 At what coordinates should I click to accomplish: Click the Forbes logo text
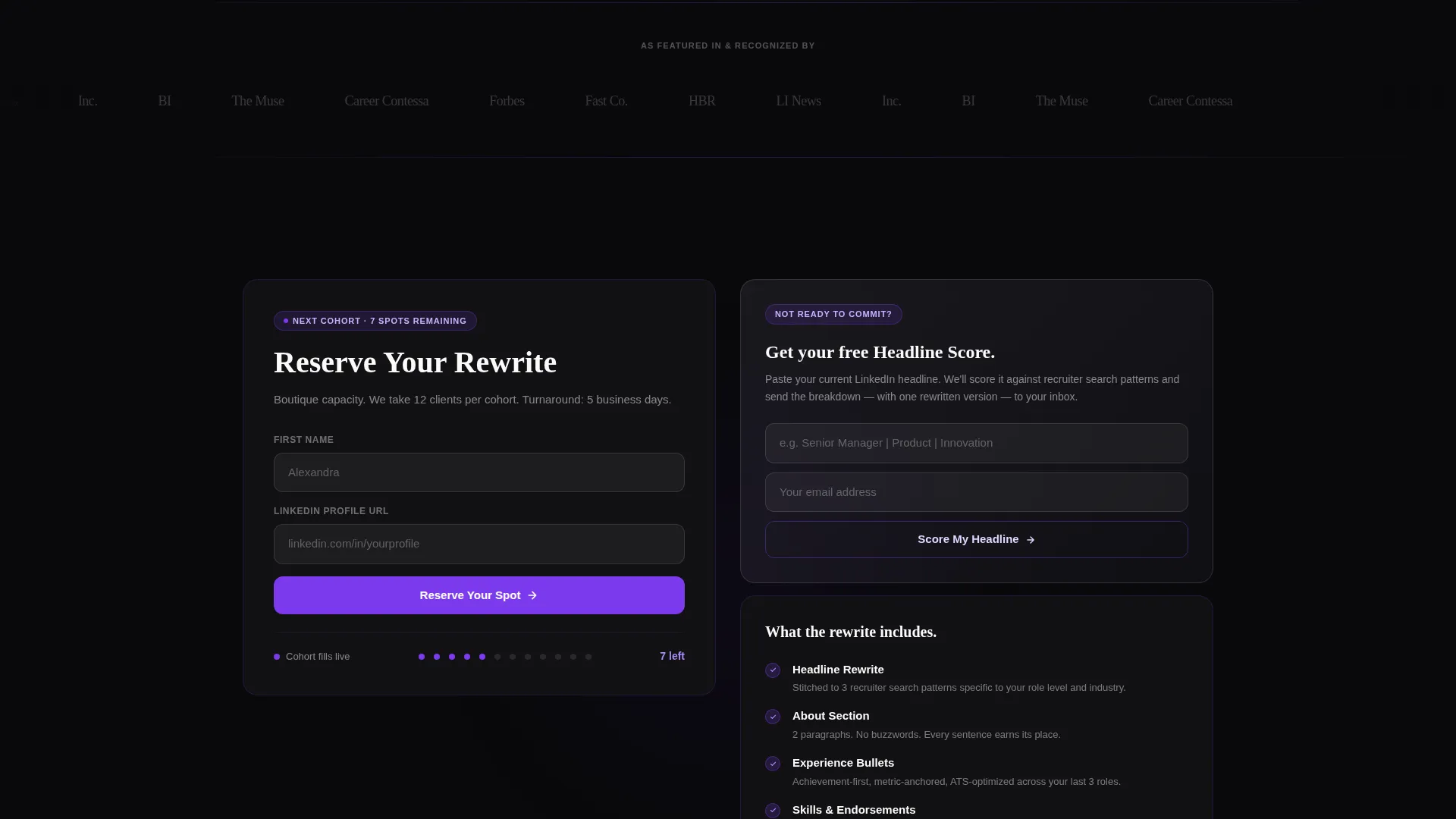[507, 101]
